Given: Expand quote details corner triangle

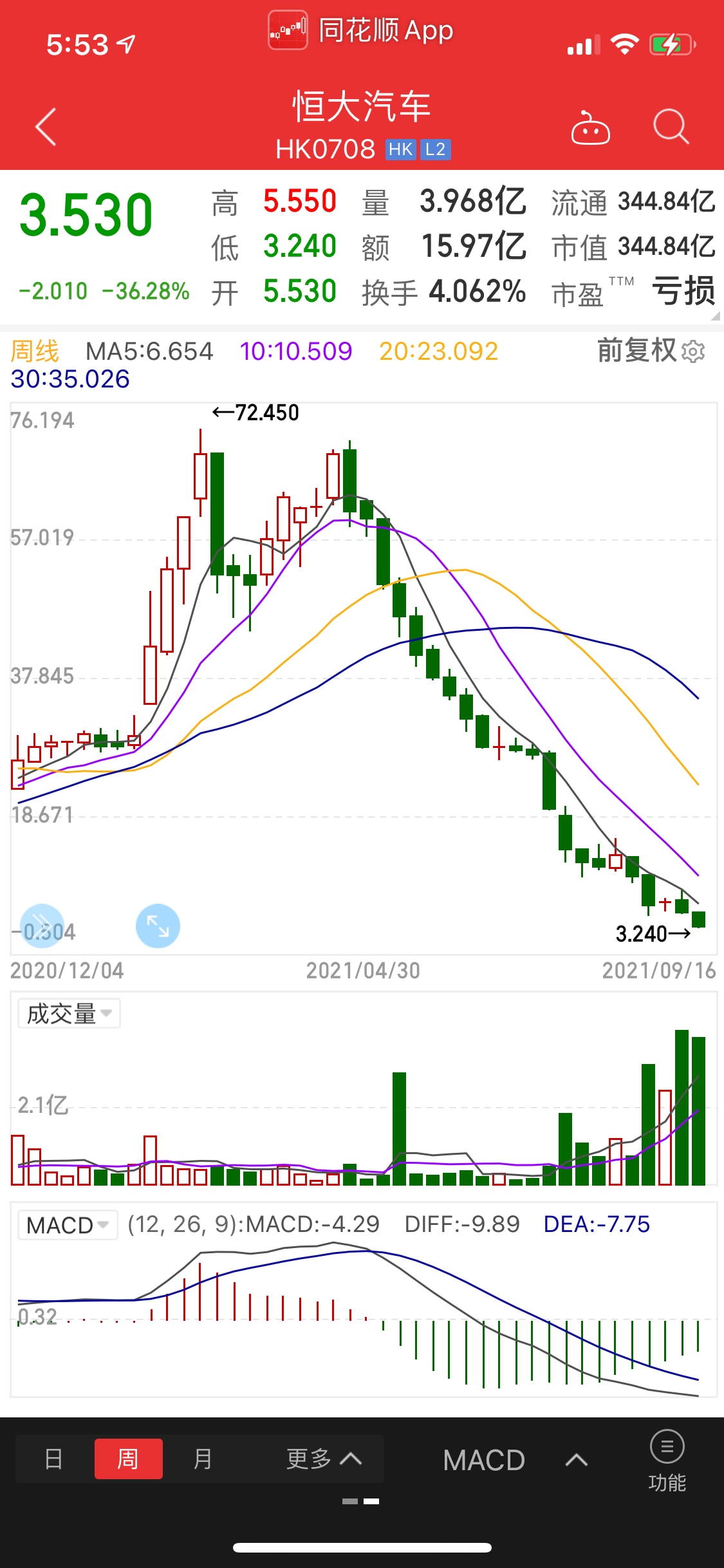Looking at the screenshot, I should (x=715, y=316).
